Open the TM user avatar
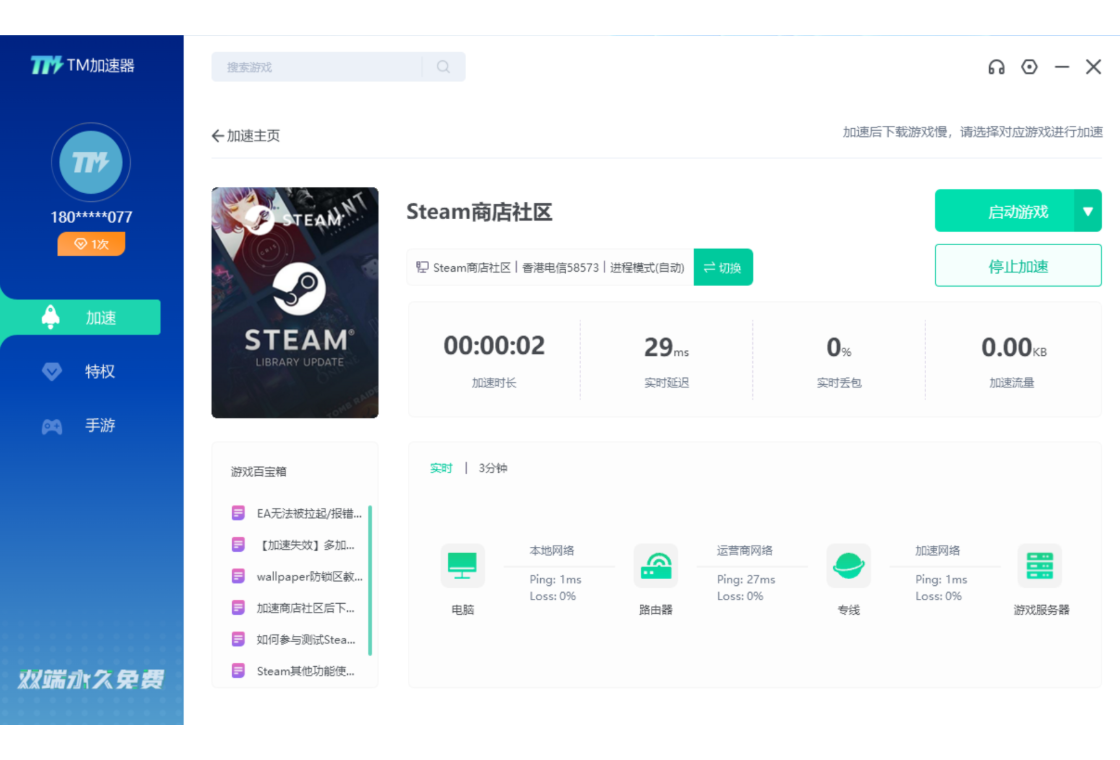 tap(91, 163)
